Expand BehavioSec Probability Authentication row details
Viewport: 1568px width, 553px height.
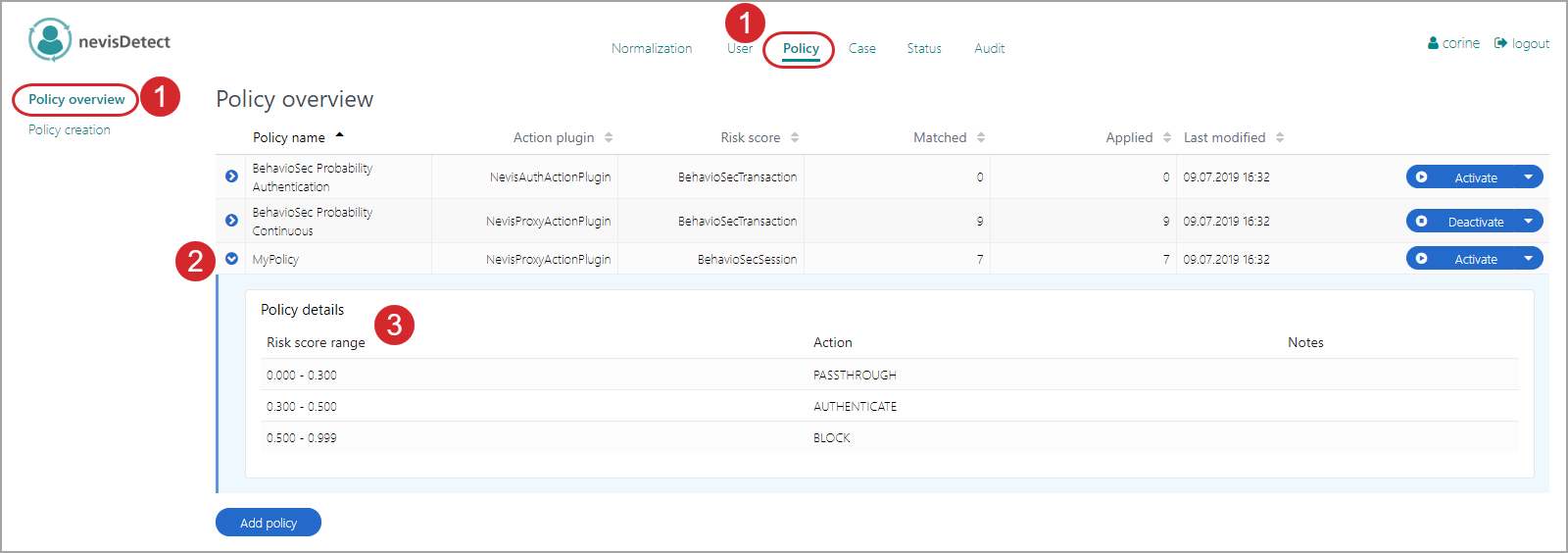click(x=231, y=176)
